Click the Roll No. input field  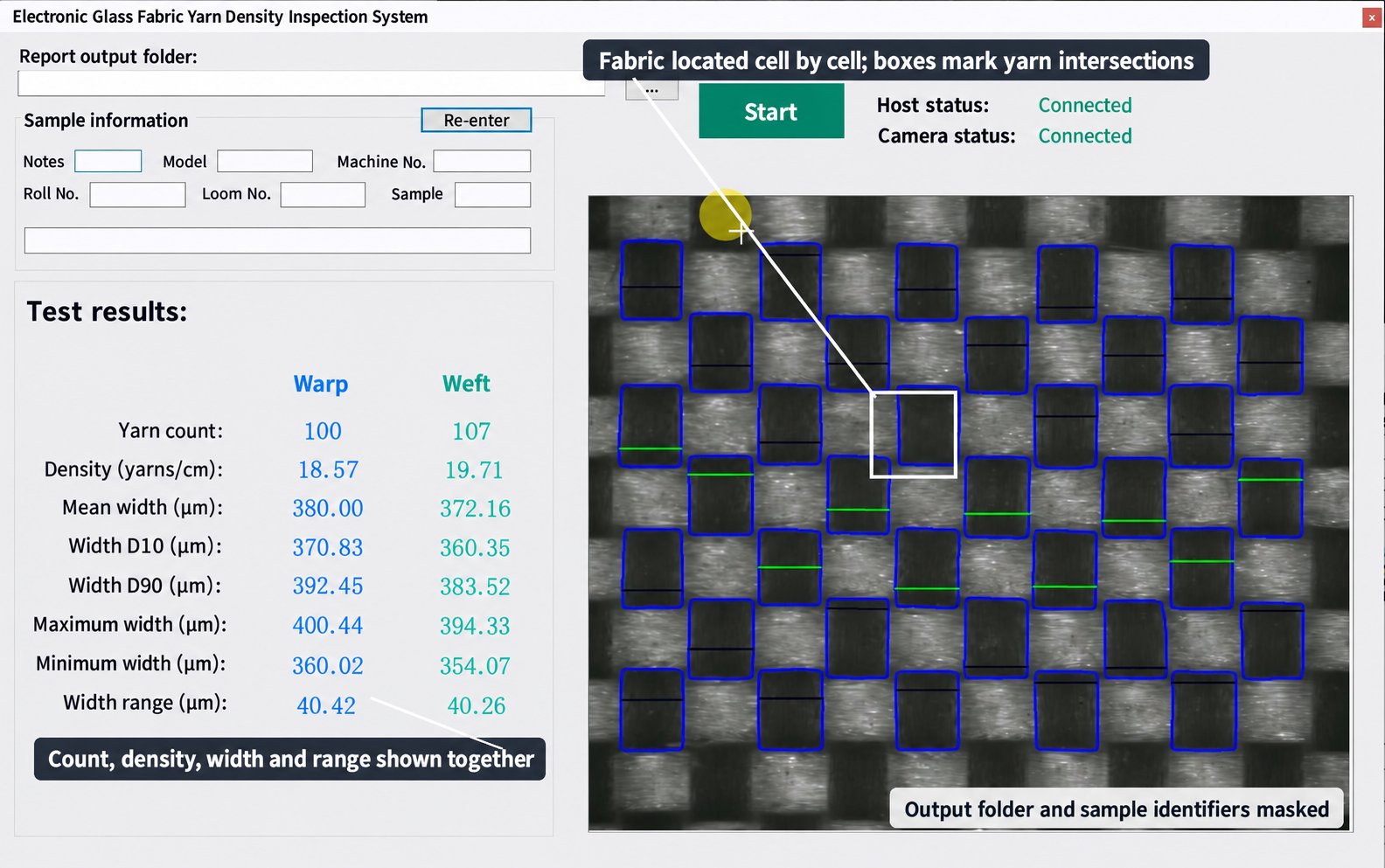click(138, 194)
